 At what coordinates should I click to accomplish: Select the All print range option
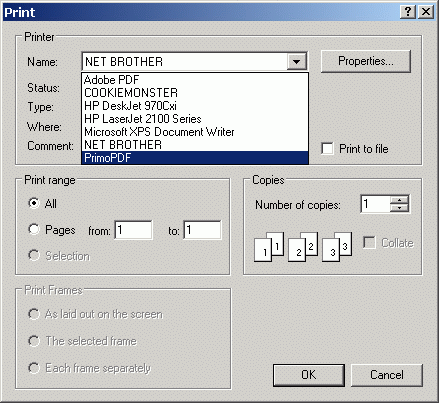point(34,203)
